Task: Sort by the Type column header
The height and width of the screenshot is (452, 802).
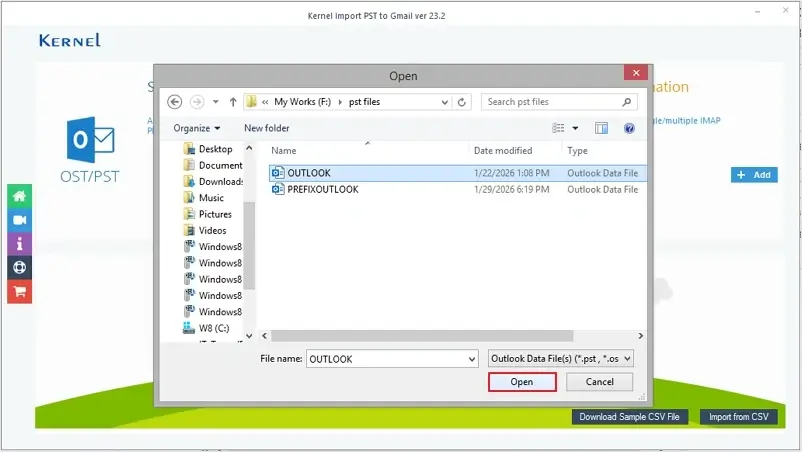Action: [577, 151]
